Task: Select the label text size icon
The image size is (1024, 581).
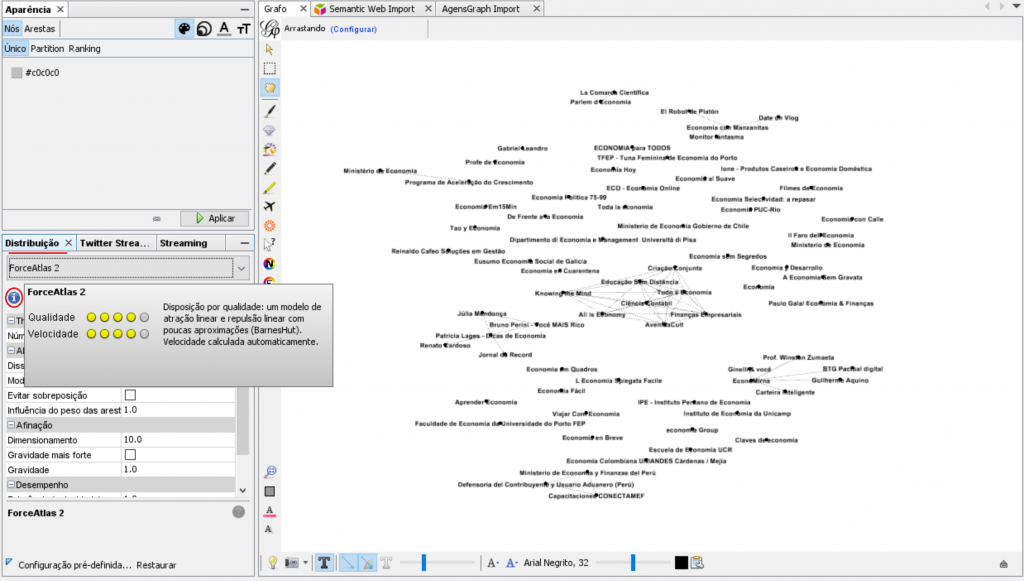Action: tap(244, 29)
